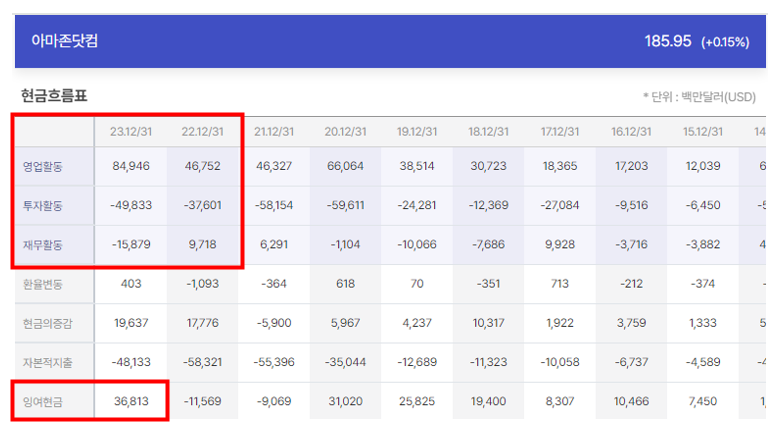Select the 22.12/31 column header
The image size is (777, 433).
[202, 132]
